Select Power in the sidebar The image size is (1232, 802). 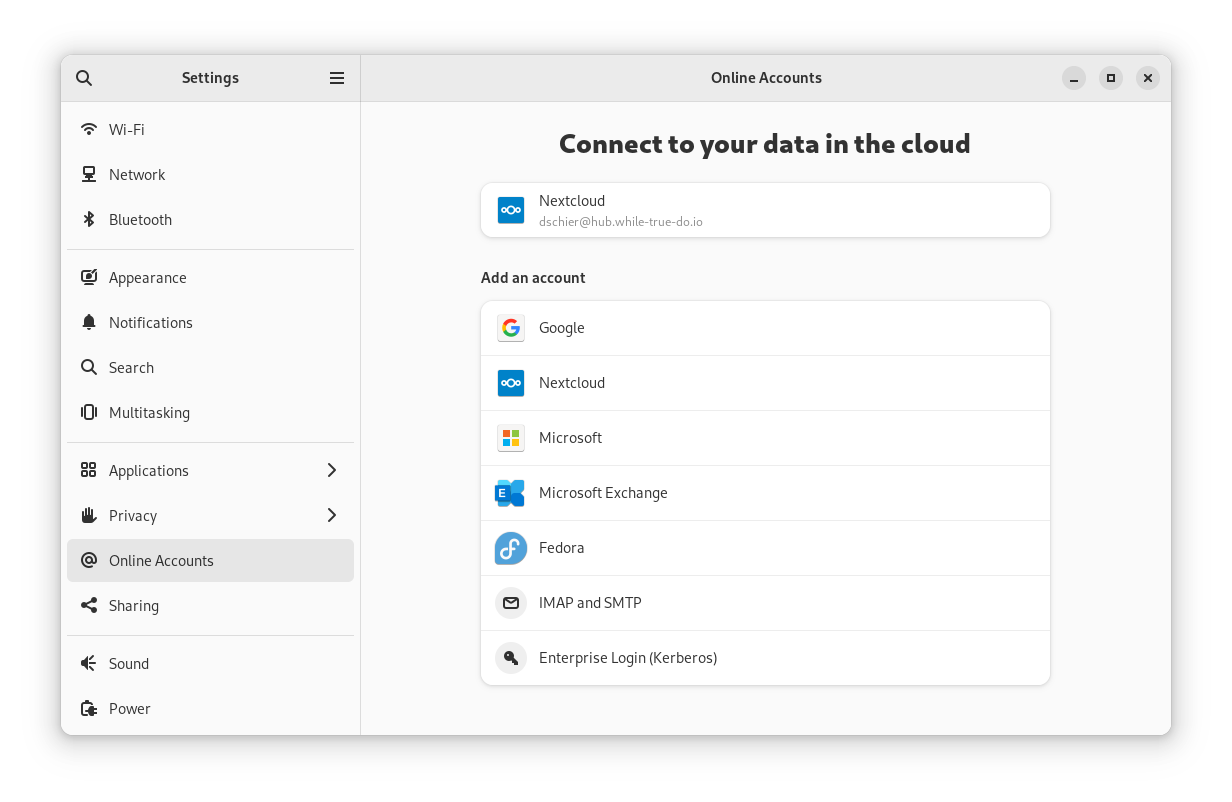point(210,708)
